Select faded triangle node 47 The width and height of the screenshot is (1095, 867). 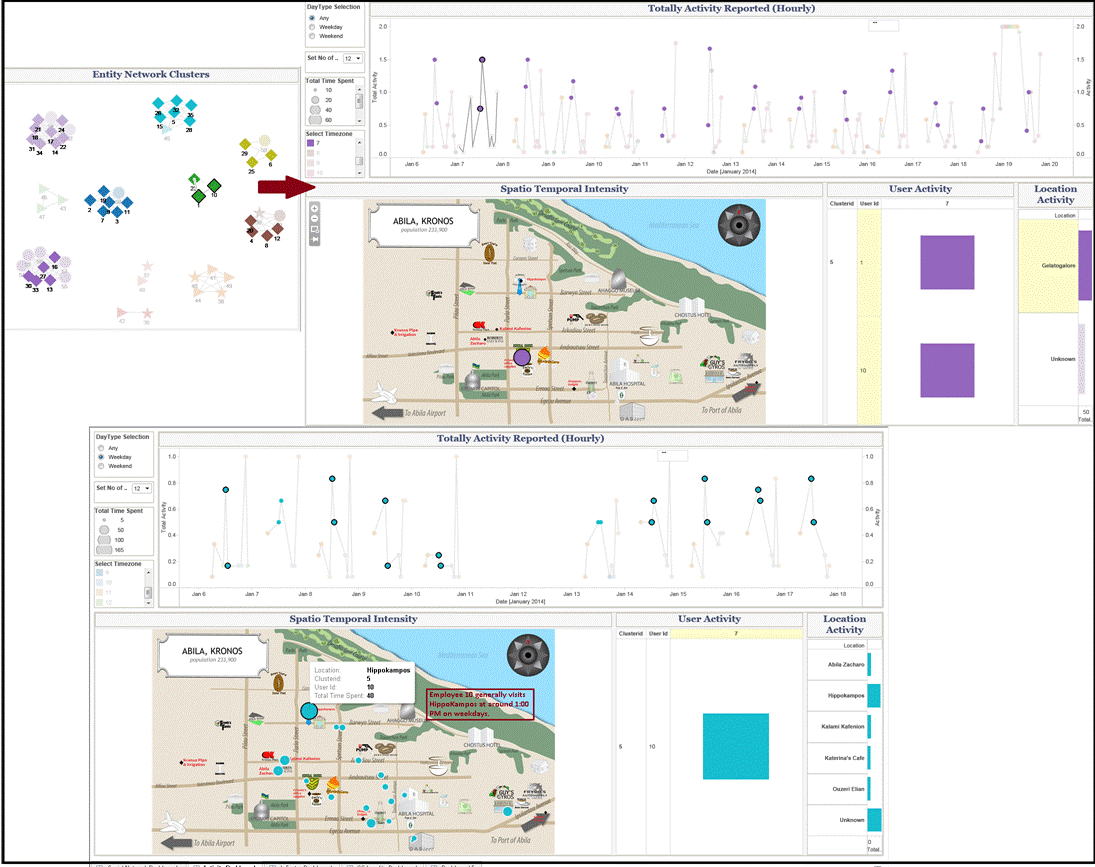[x=42, y=209]
